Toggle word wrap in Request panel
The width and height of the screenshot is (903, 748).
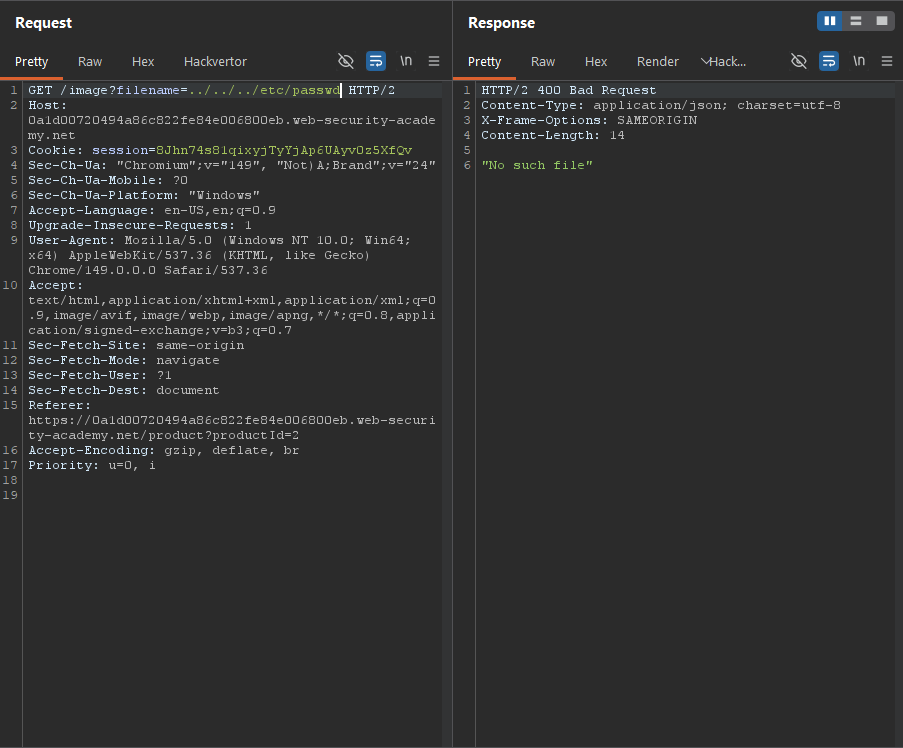pos(376,61)
